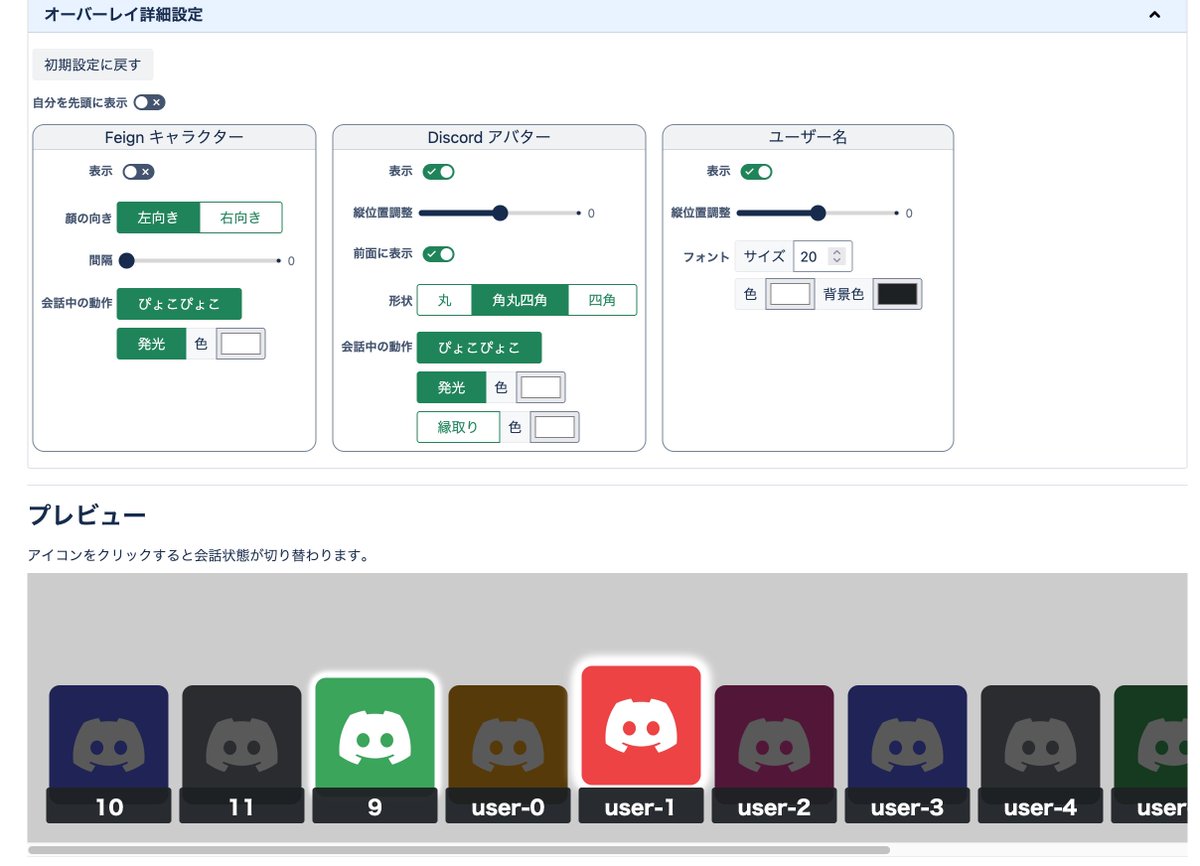Select 四角 avatar shape

point(602,300)
